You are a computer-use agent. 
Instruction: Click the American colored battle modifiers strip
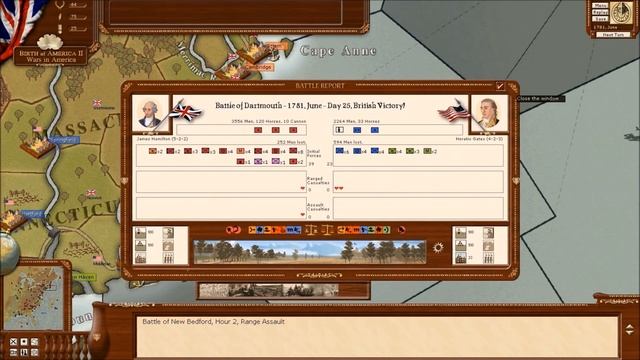click(x=363, y=230)
